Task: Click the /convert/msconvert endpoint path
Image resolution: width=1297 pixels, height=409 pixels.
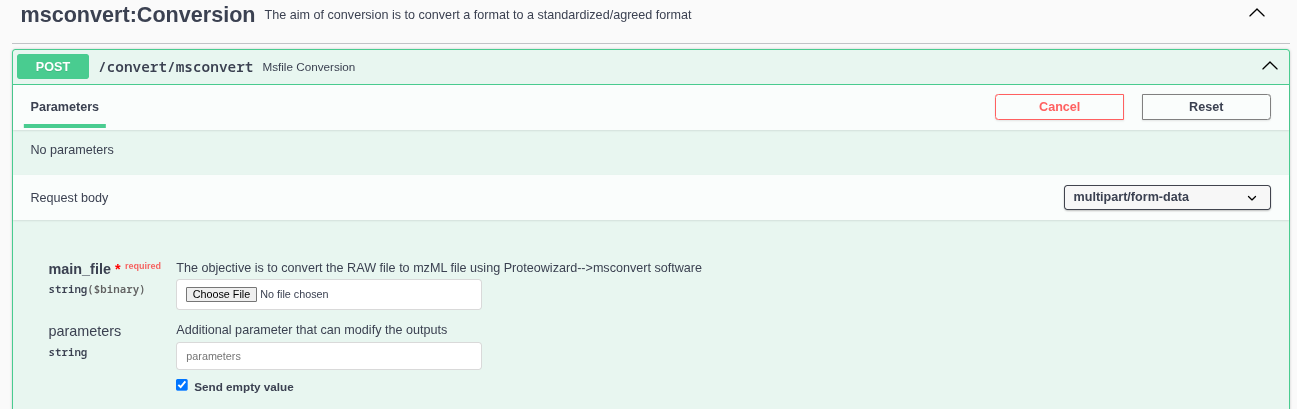Action: 175,67
